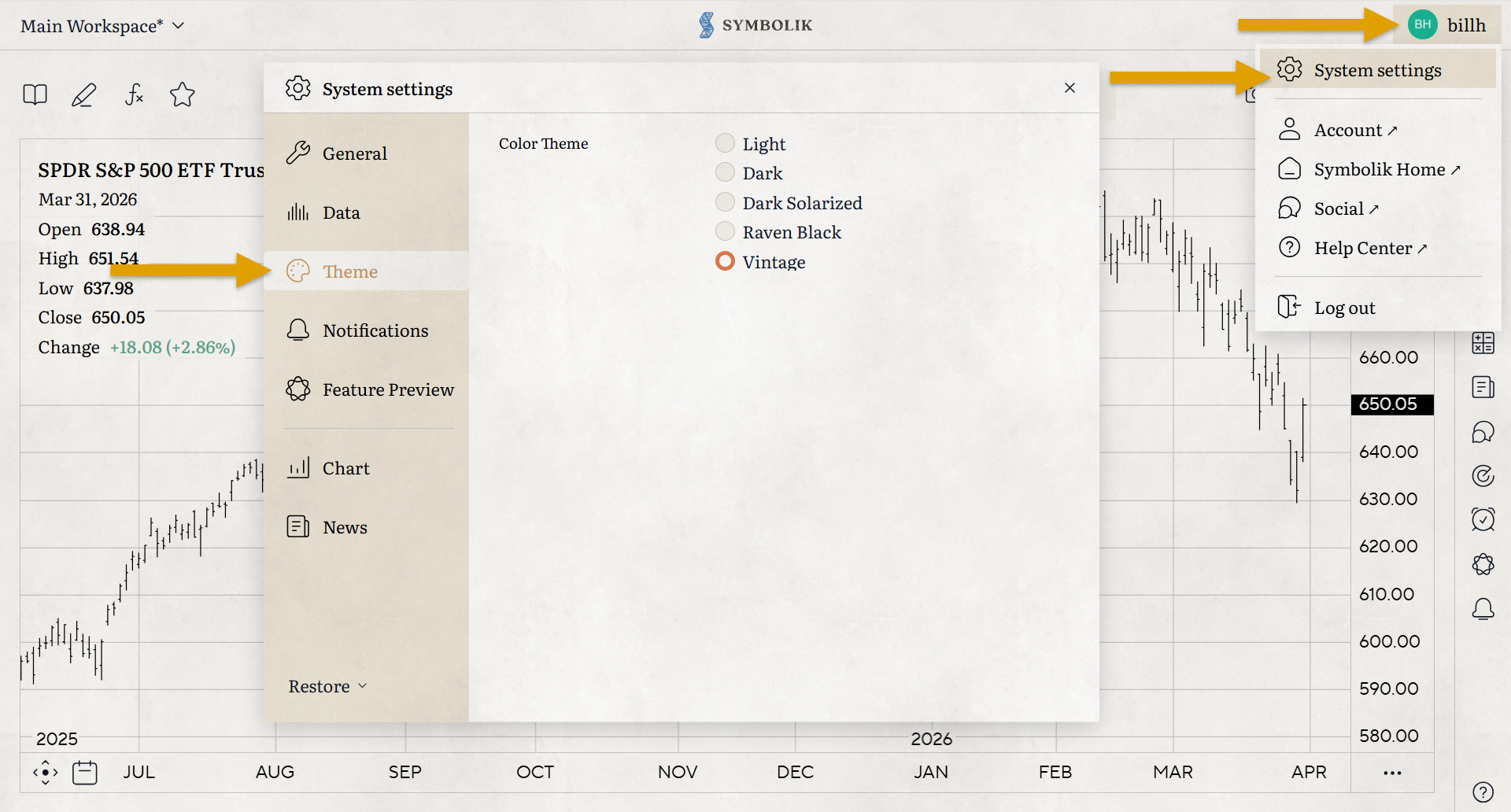Viewport: 1511px width, 812px height.
Task: Close the System settings dialog
Action: pyautogui.click(x=1070, y=88)
